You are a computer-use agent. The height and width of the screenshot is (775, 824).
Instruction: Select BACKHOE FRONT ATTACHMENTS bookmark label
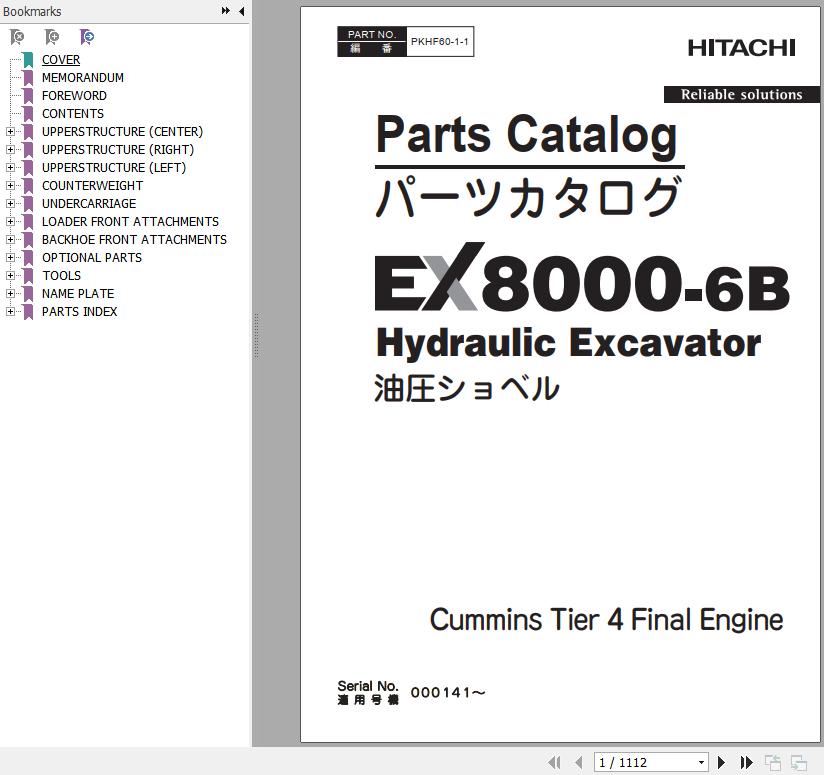(x=135, y=240)
